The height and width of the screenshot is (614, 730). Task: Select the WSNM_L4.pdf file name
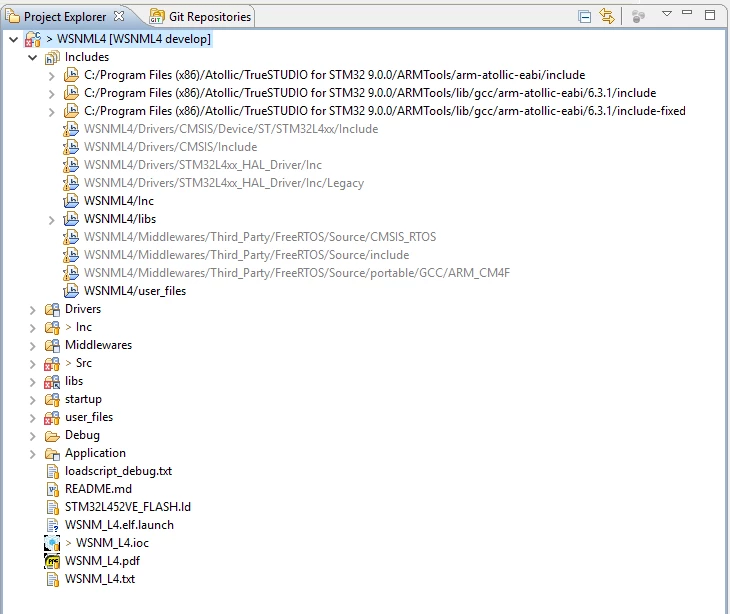coord(102,561)
